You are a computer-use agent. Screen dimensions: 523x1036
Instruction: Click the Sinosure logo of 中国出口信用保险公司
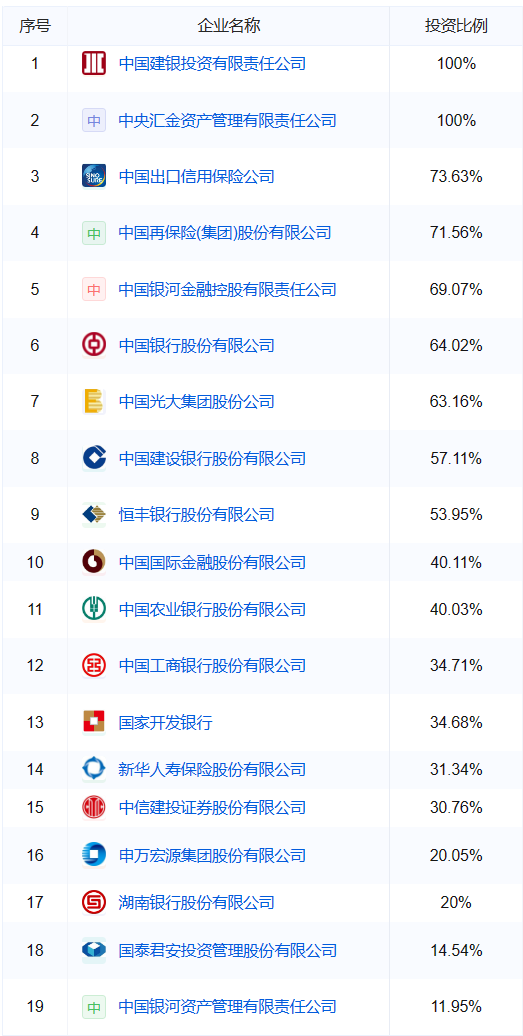tap(94, 176)
